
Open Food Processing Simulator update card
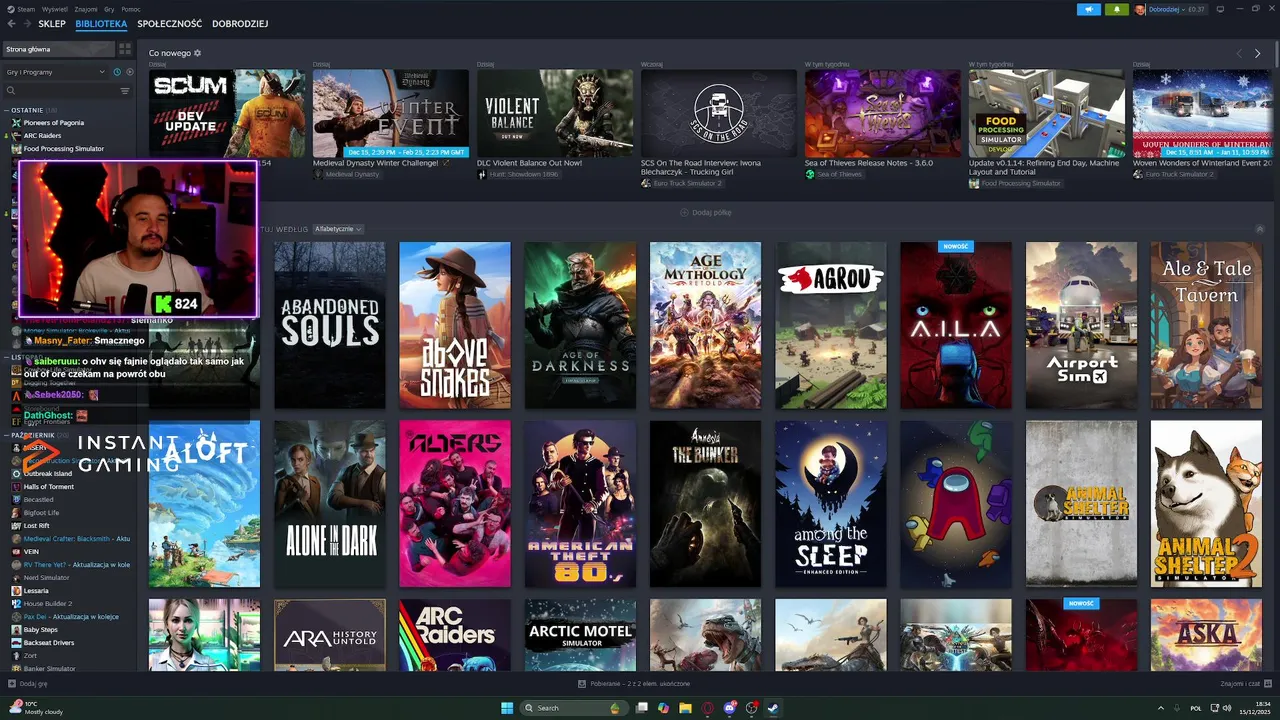pos(1047,113)
